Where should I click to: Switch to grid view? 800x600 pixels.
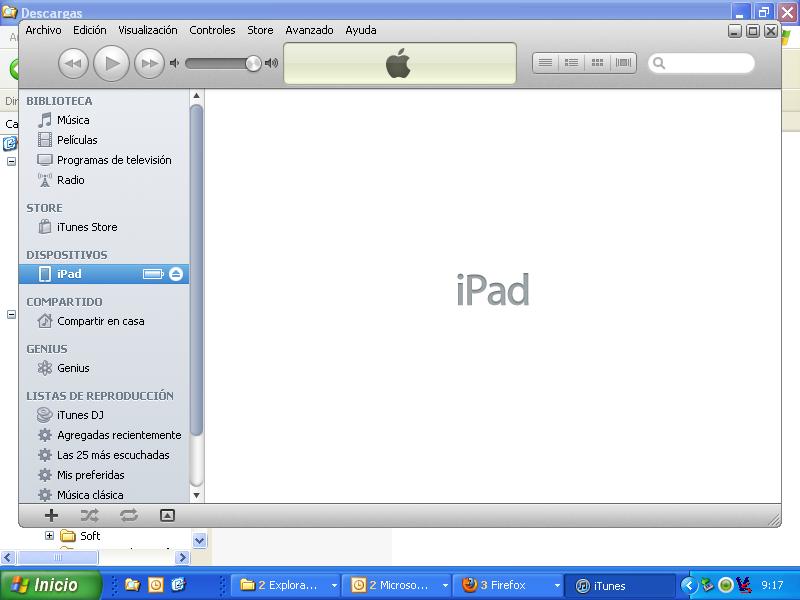coord(597,63)
